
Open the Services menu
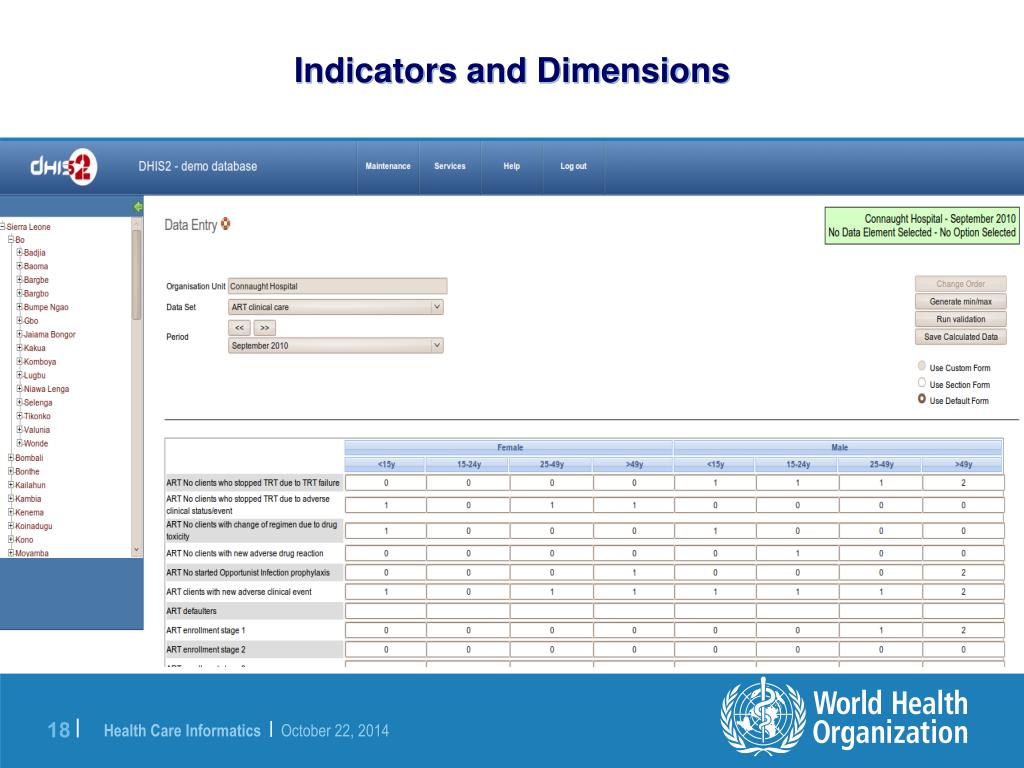[450, 167]
